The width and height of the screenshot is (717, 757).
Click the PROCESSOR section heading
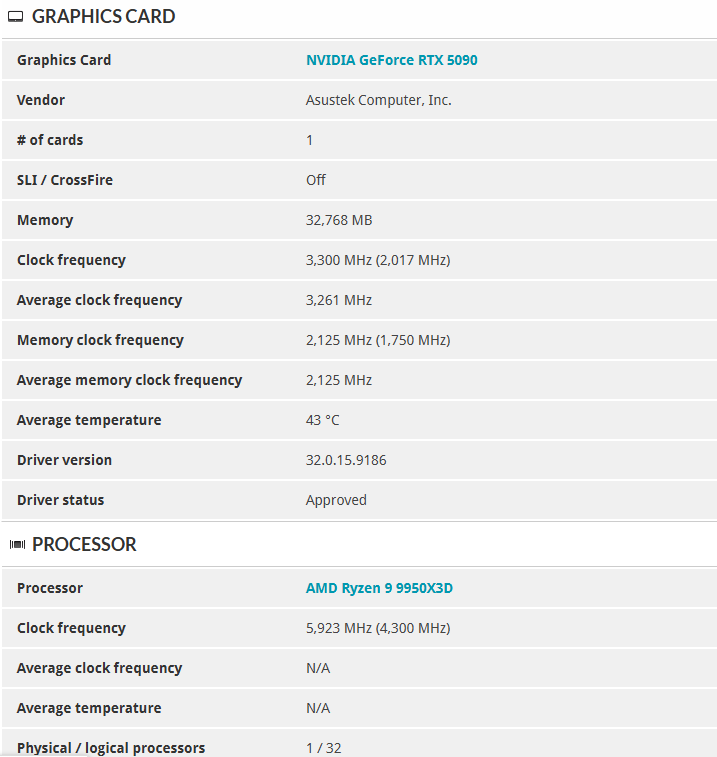[x=84, y=545]
